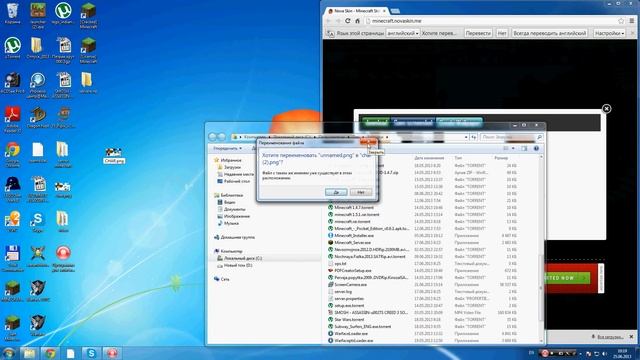
Task: Open the английский language dropdown
Action: point(403,33)
